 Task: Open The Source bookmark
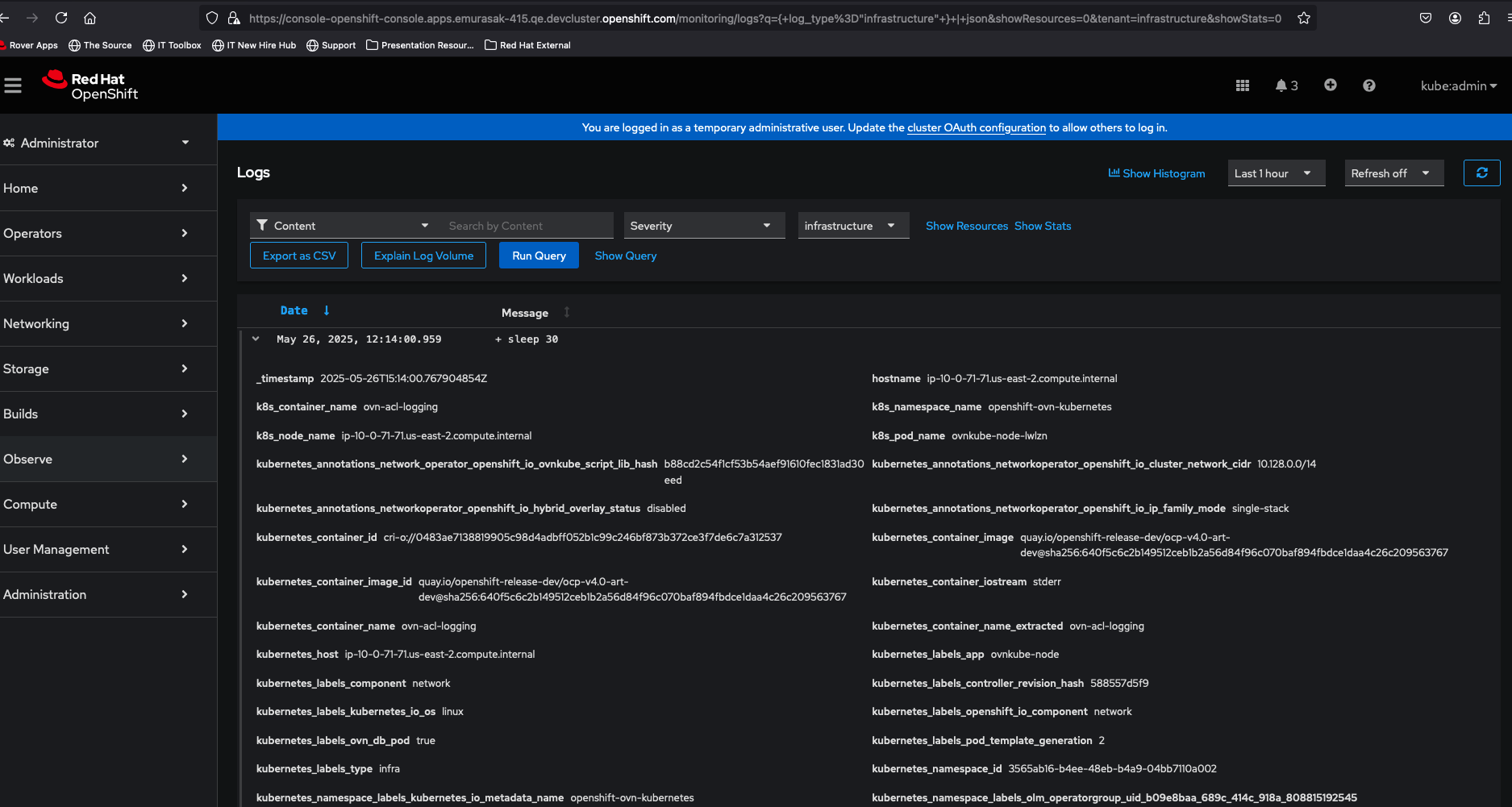pyautogui.click(x=100, y=45)
